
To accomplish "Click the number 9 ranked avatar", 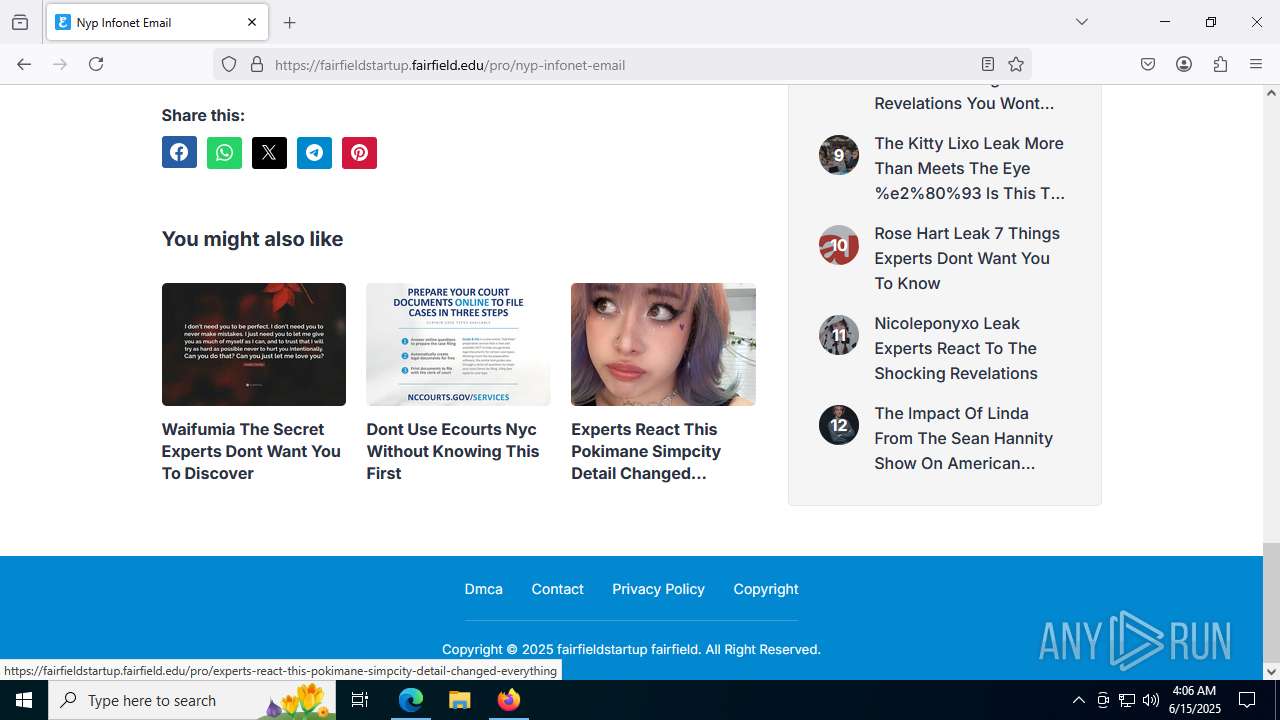I will 839,155.
